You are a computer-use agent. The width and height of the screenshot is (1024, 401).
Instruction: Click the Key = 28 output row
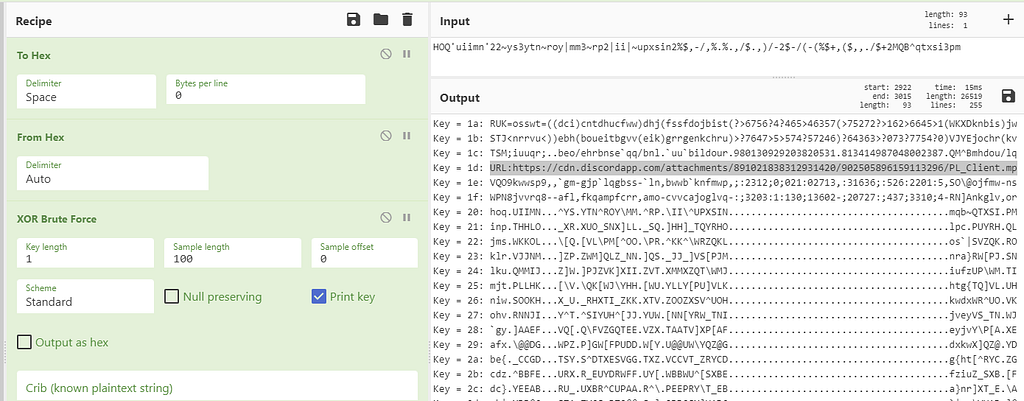725,329
